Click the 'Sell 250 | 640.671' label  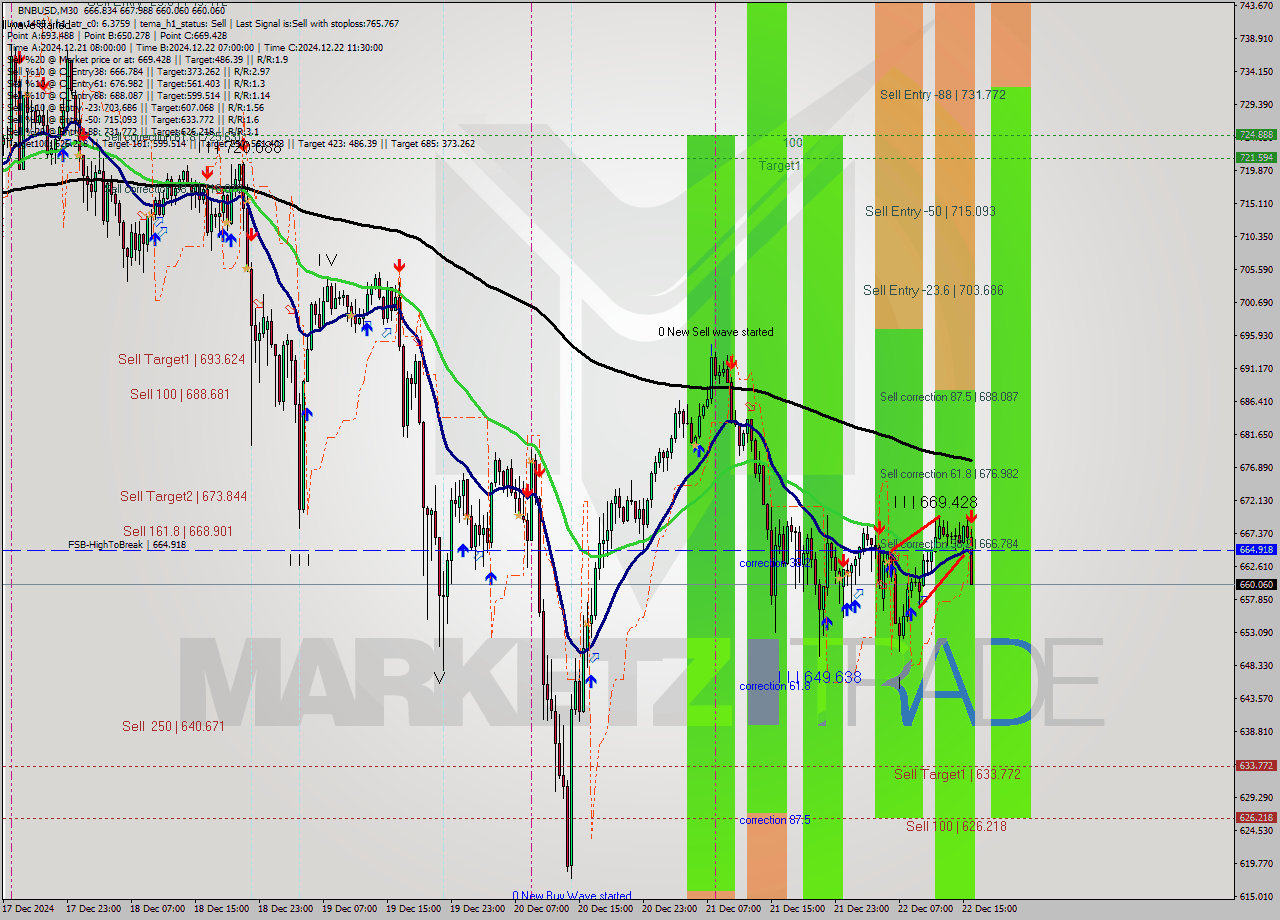pyautogui.click(x=173, y=726)
